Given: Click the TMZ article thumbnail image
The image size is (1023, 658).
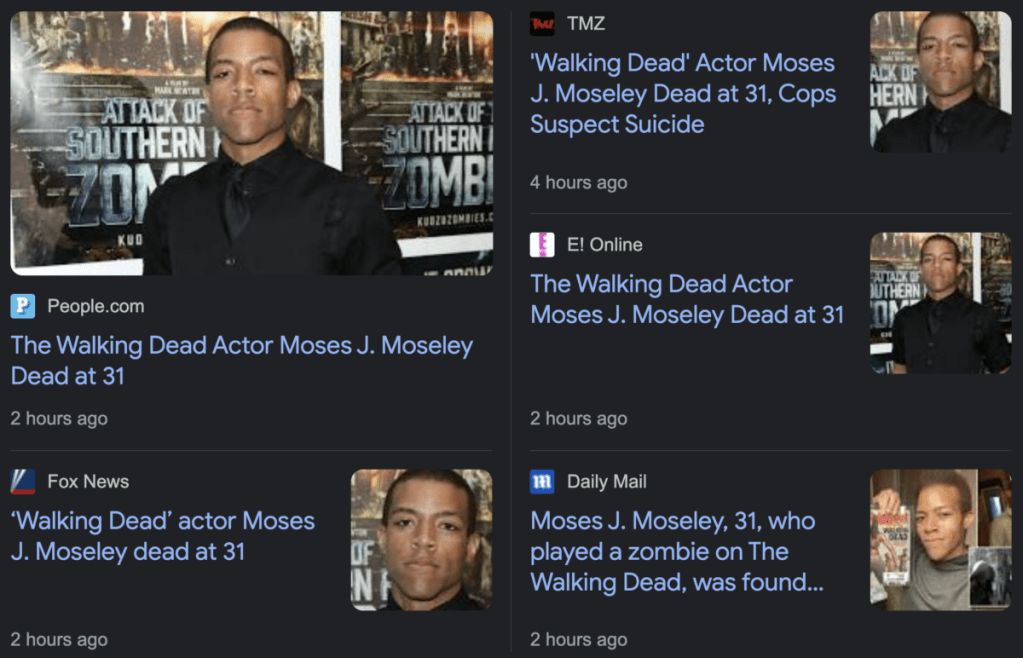Looking at the screenshot, I should coord(941,82).
